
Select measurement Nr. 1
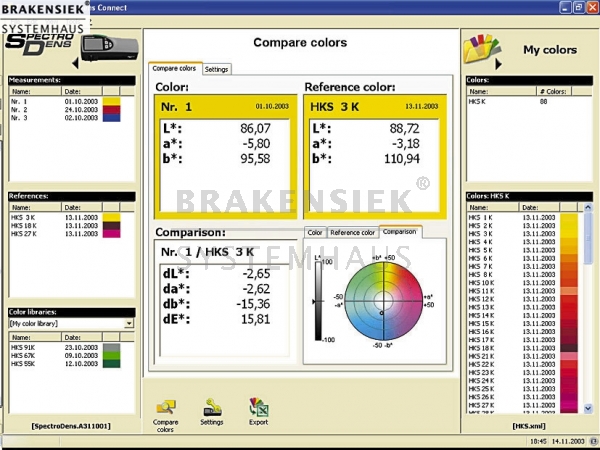(65, 101)
